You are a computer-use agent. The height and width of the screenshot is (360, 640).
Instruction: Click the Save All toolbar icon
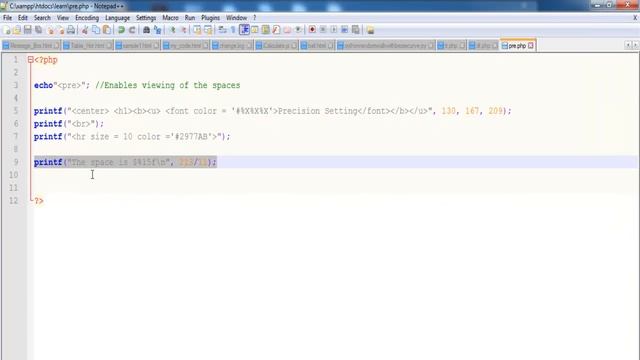tap(39, 30)
